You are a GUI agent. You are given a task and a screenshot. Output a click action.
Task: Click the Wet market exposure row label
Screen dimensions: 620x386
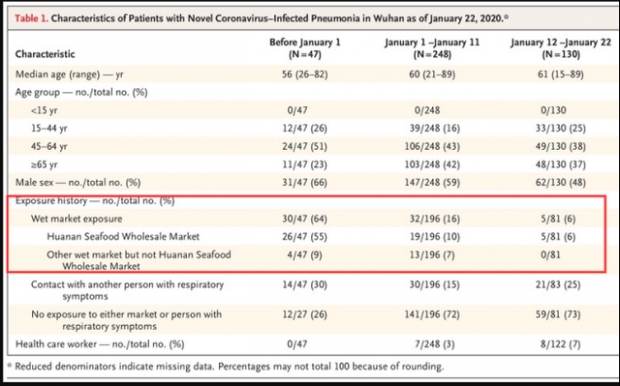76,219
